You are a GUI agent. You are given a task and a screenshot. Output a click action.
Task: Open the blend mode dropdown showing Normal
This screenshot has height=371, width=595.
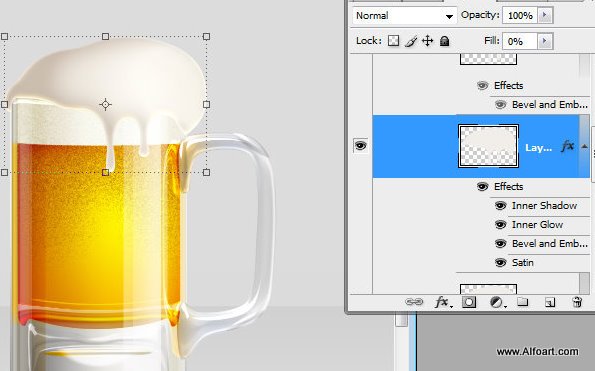point(404,16)
